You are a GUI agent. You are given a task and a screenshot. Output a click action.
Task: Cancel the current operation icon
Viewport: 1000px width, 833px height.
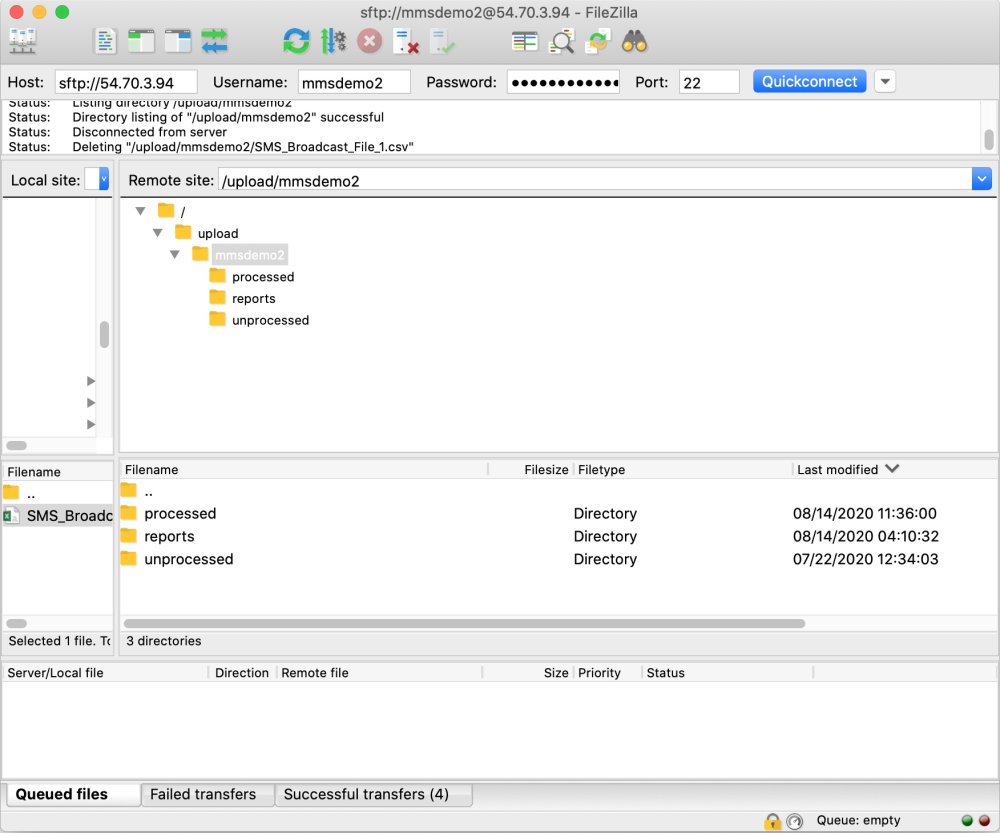[369, 42]
